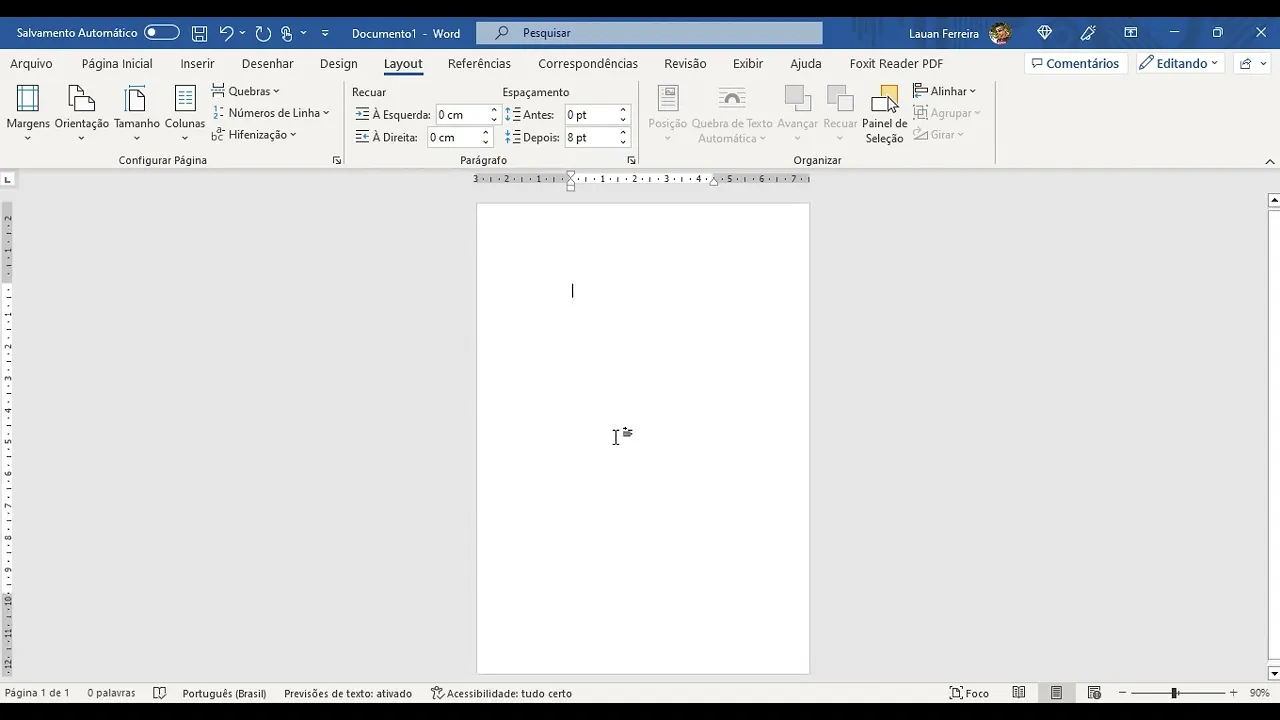Click the diamond premium icon
The height and width of the screenshot is (720, 1280).
click(1045, 33)
